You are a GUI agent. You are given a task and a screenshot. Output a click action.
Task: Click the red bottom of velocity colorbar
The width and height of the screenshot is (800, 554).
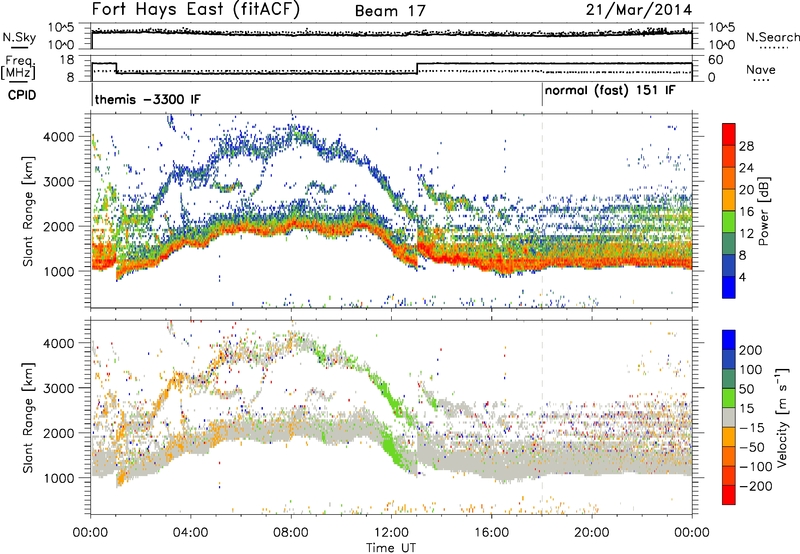[x=729, y=495]
